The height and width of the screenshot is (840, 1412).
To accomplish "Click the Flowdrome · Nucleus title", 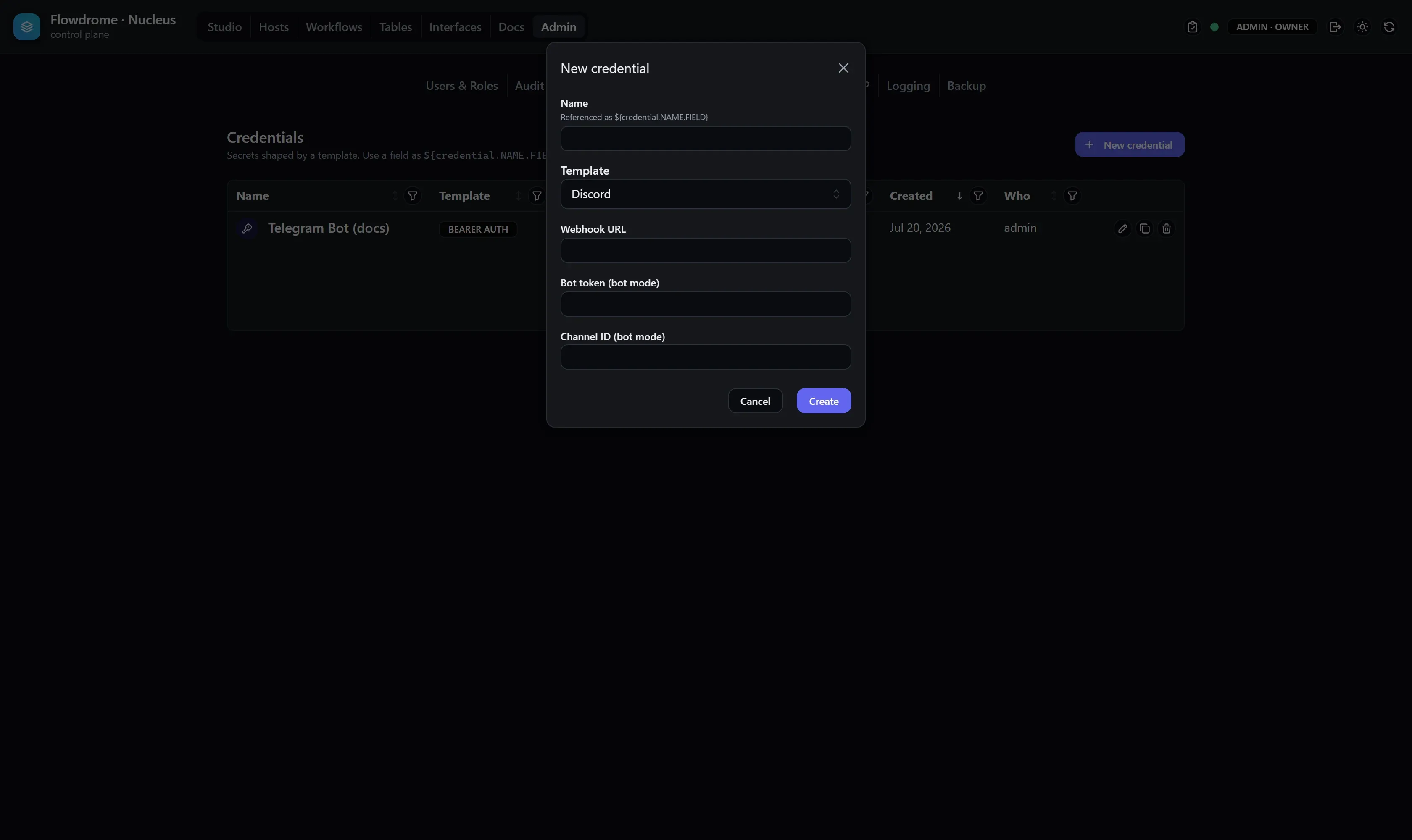I will 113,20.
